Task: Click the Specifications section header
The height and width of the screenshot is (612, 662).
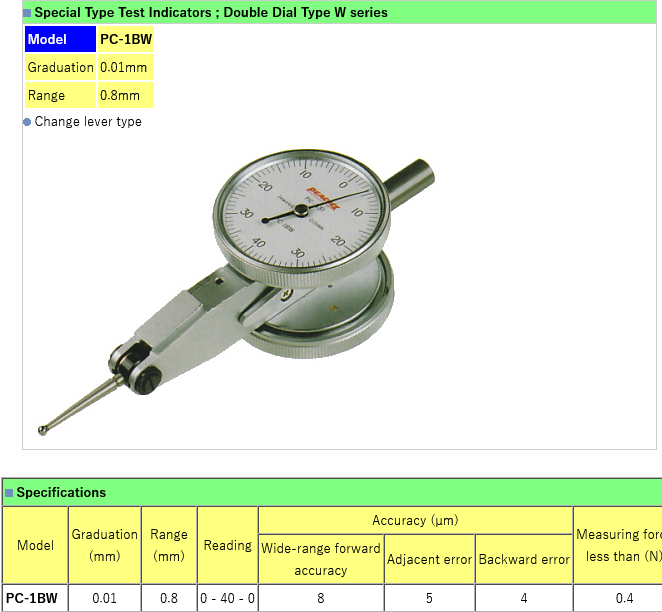Action: [62, 493]
